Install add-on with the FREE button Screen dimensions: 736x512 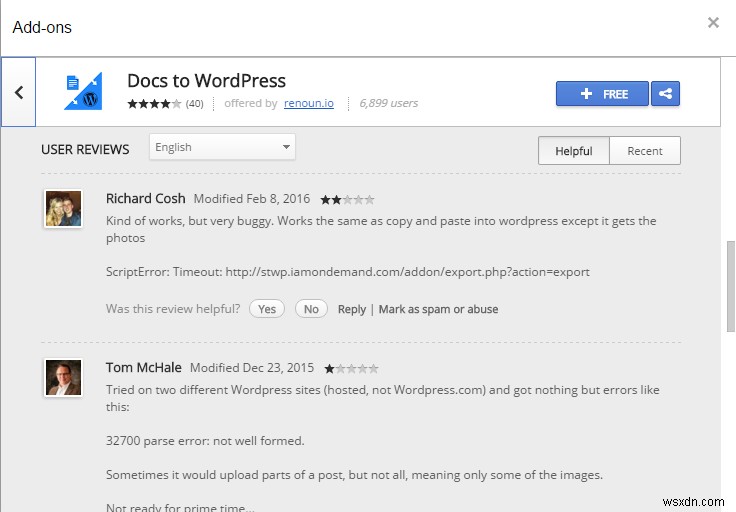point(602,94)
